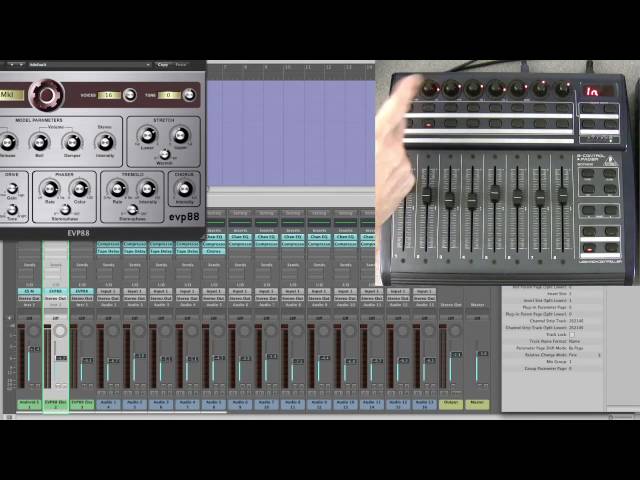
Task: Click the Channel Strip Track value
Action: tap(576, 321)
